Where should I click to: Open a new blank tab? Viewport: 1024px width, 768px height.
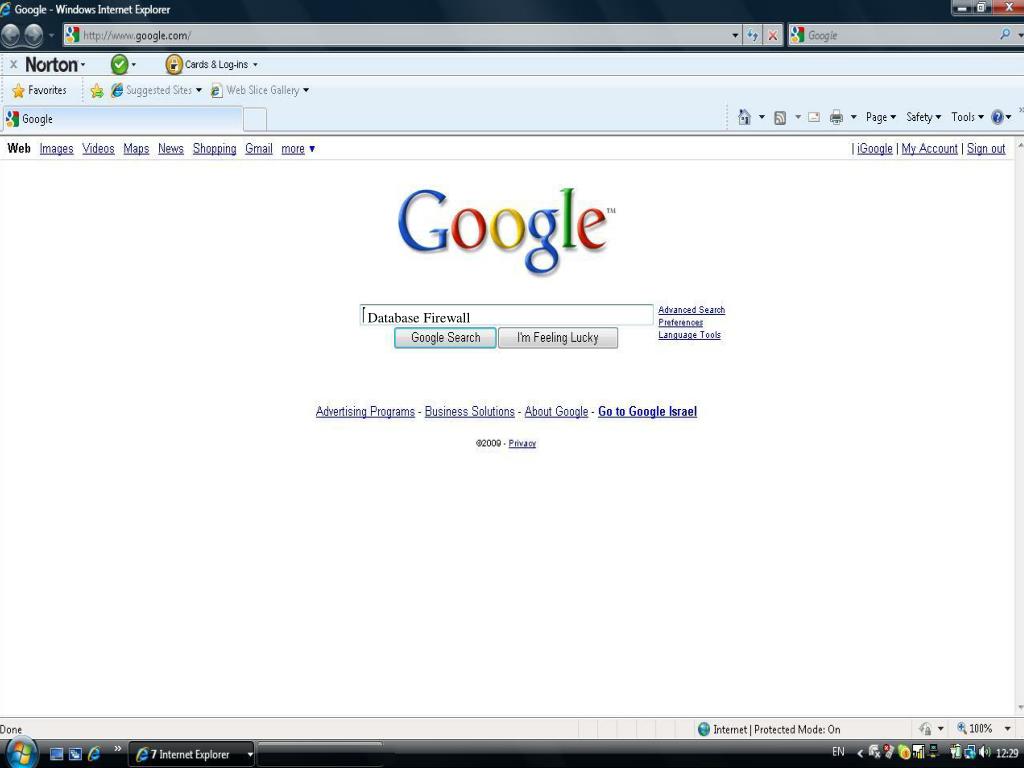coord(255,120)
